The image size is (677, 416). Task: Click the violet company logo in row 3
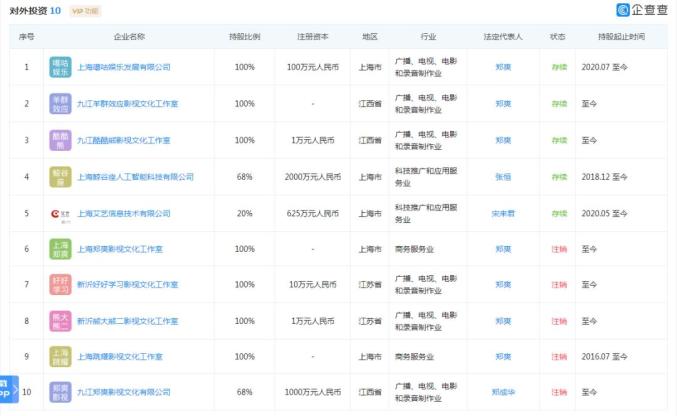[x=60, y=140]
